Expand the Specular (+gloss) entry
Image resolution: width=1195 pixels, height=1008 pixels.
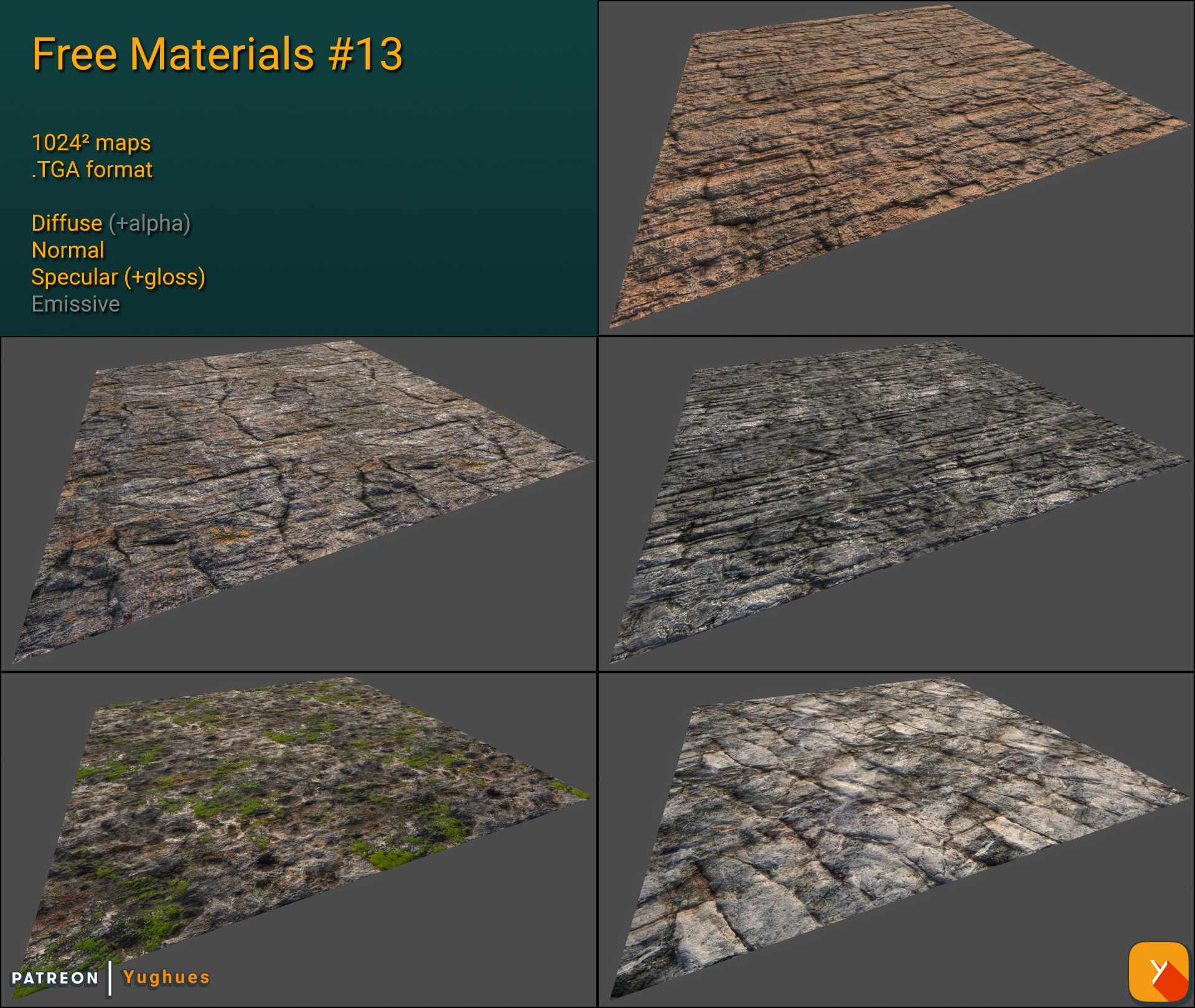(118, 278)
